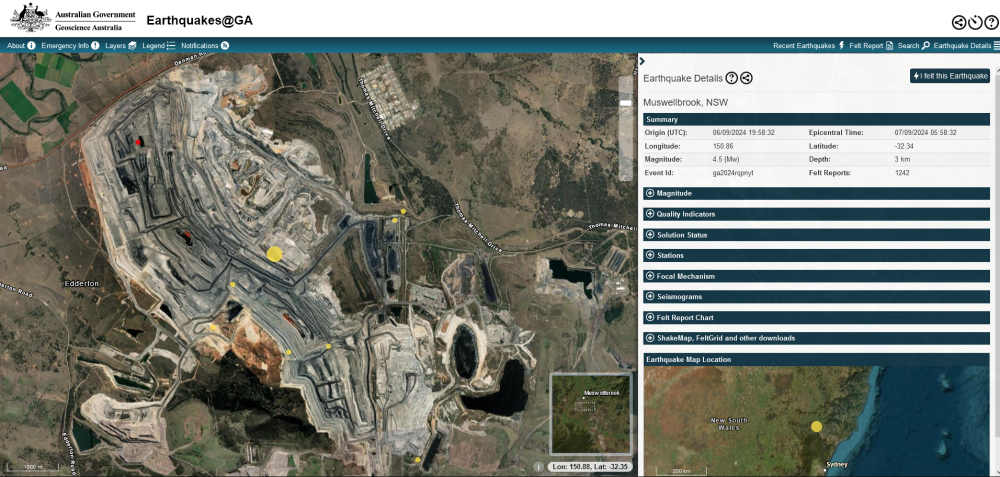Click the map info icon near coordinates
1000x477 pixels.
point(538,466)
